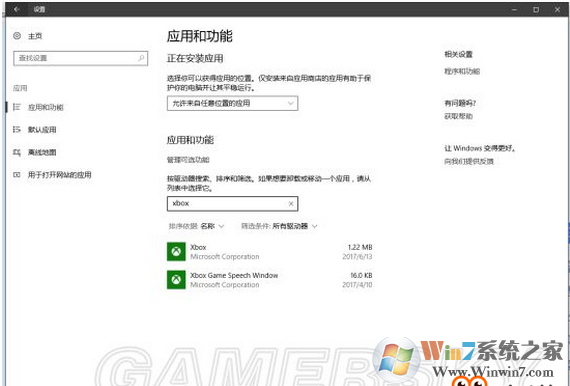The width and height of the screenshot is (570, 386).
Task: Focus the 查找设置 search box
Action: [x=81, y=58]
